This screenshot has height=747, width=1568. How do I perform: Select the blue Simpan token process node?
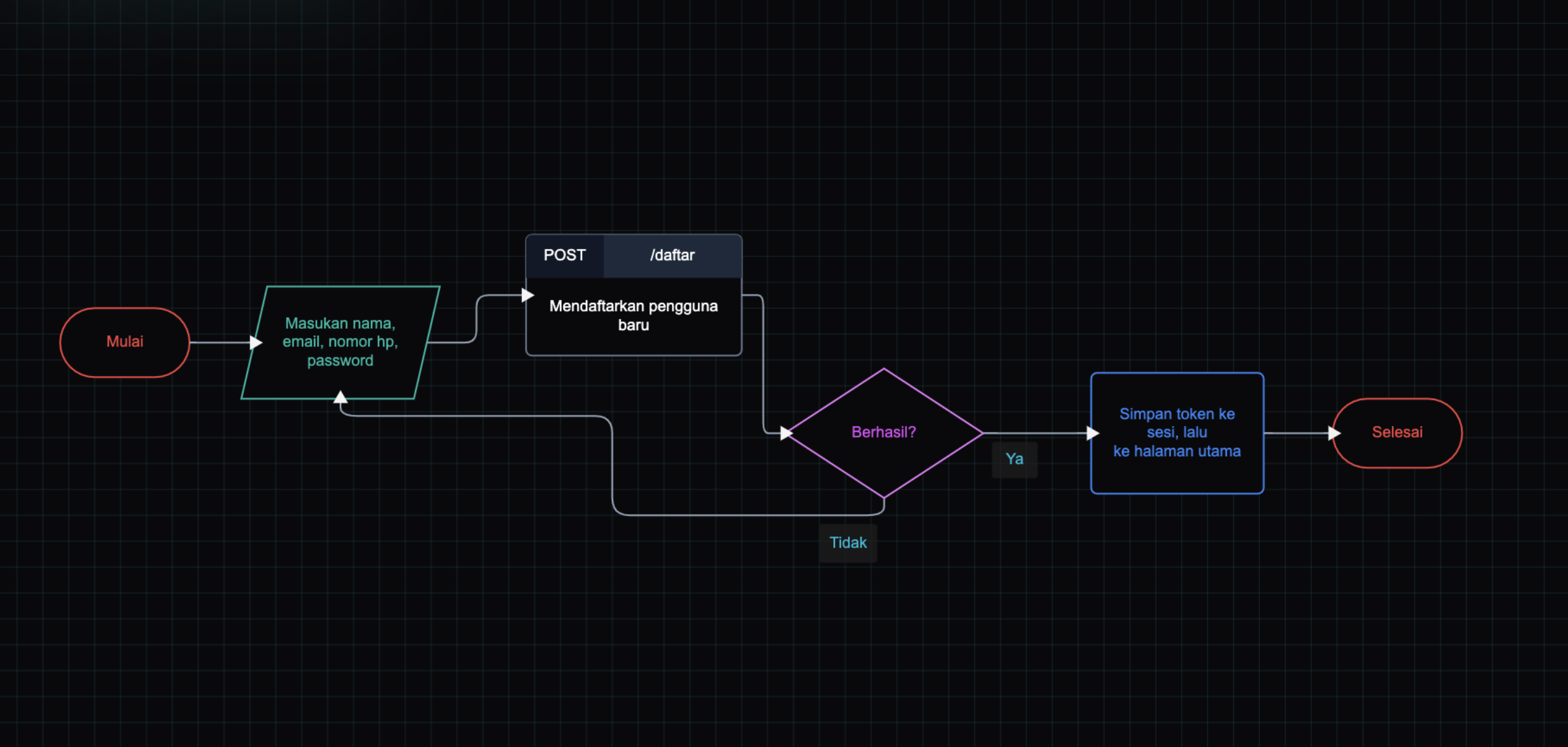[1176, 432]
